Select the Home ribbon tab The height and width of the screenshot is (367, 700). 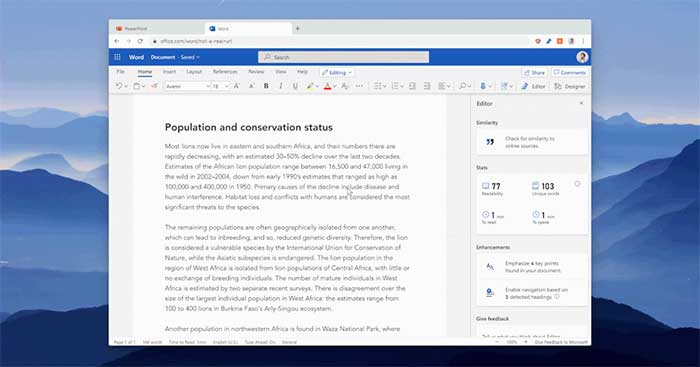click(145, 71)
